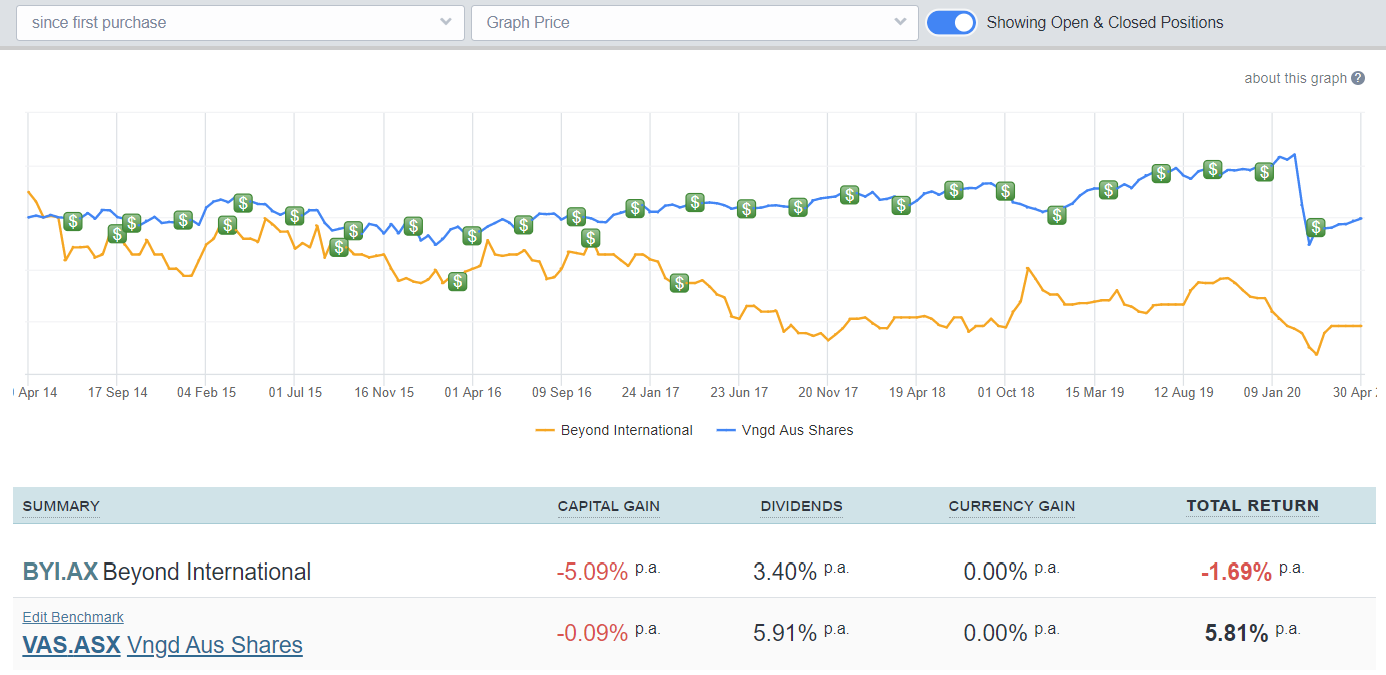
Task: Click VAS.ASX capital gain value -0.09%
Action: [x=592, y=632]
